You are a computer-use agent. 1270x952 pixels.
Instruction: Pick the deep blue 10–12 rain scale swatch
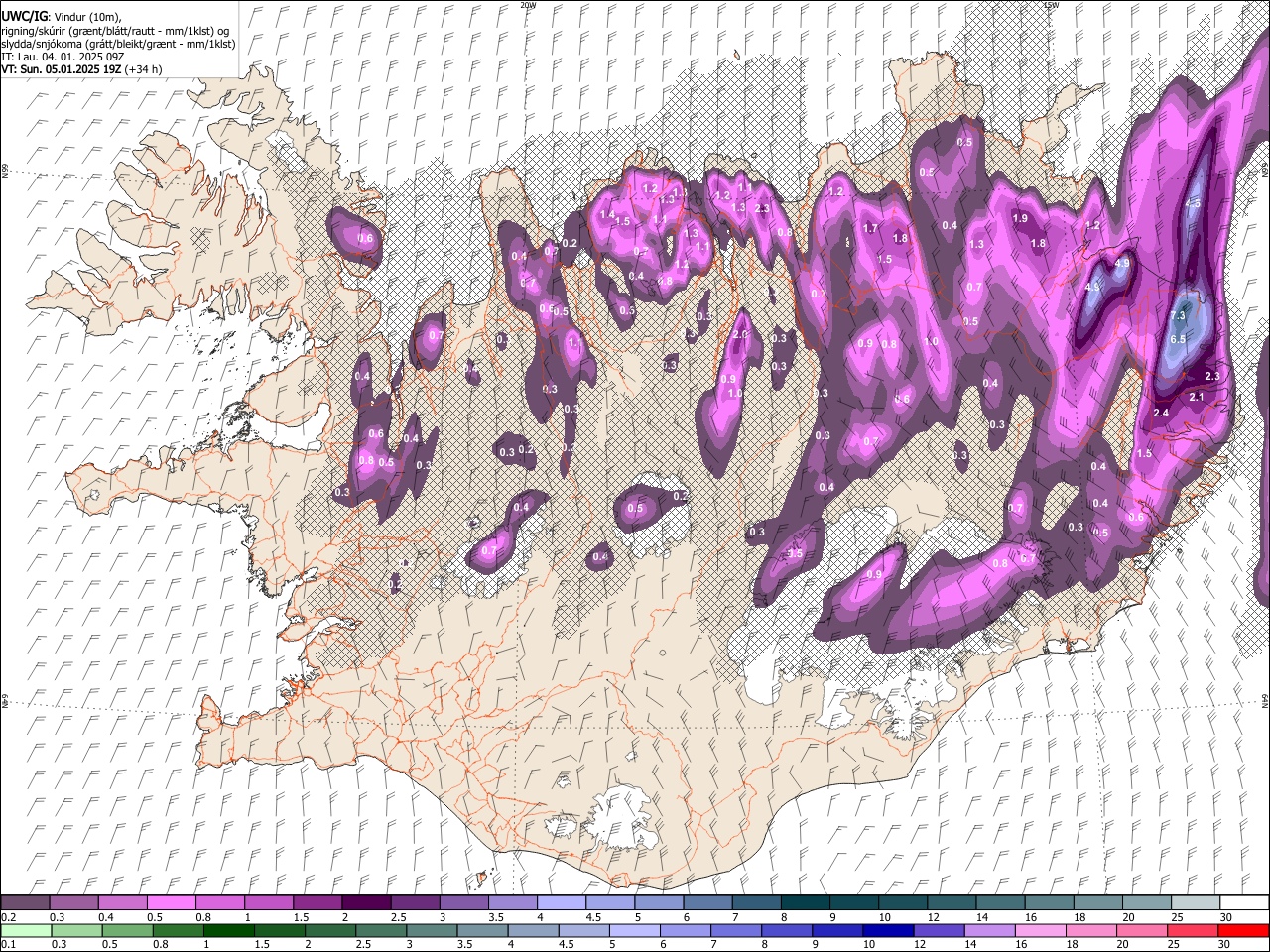[x=887, y=930]
